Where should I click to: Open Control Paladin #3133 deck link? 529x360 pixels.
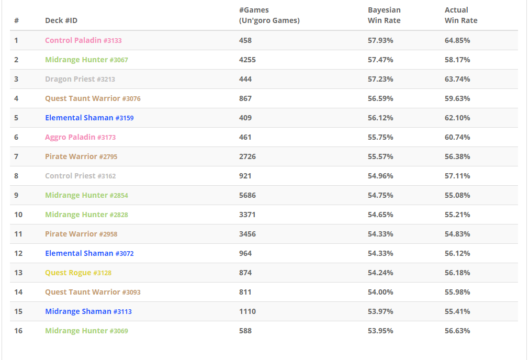coord(83,40)
